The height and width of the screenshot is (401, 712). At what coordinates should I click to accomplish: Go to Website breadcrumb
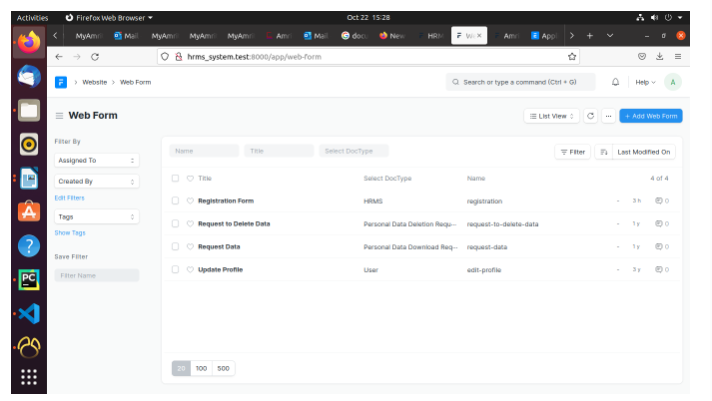coord(95,82)
